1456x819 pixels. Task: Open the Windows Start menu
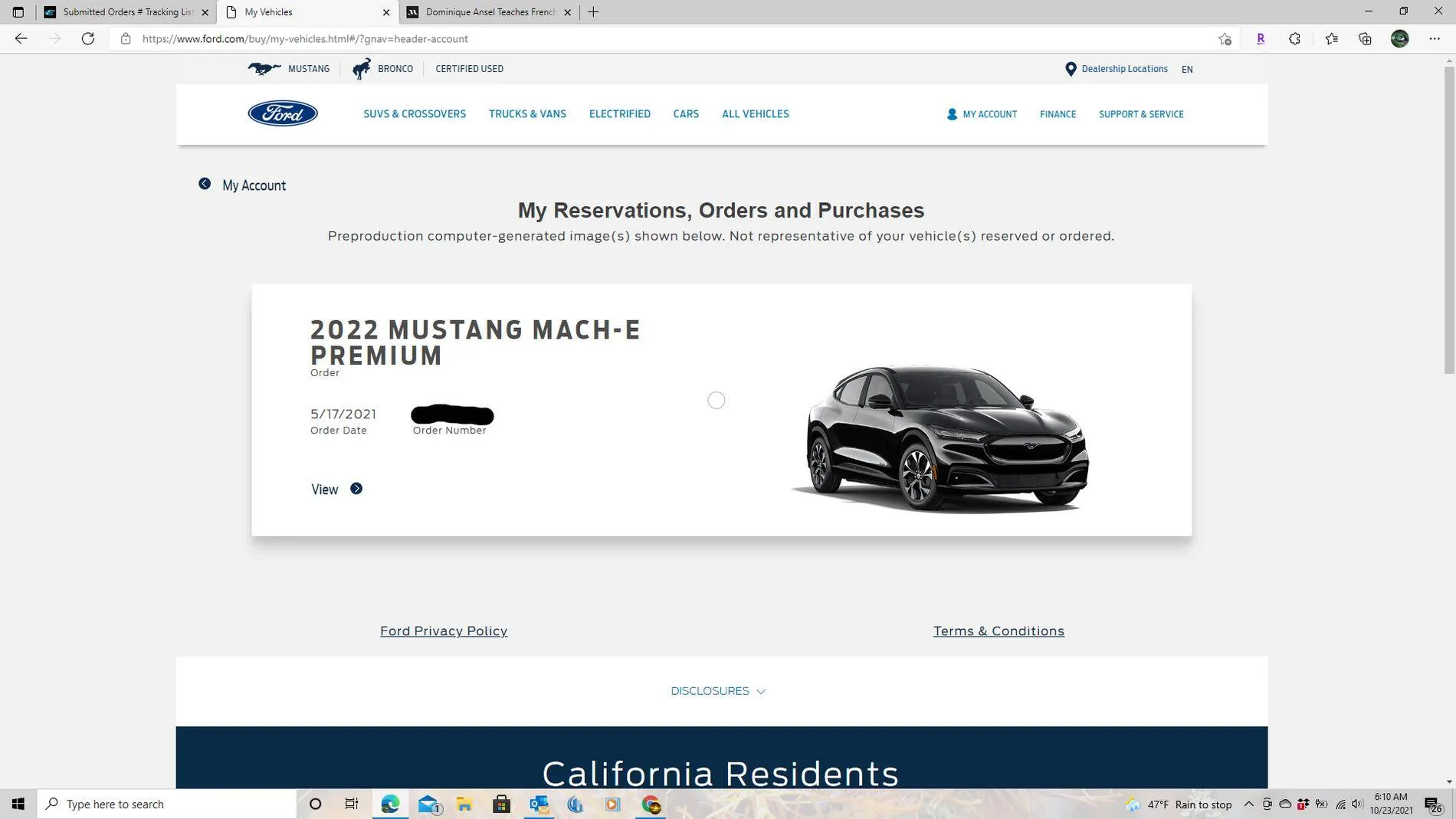(18, 804)
